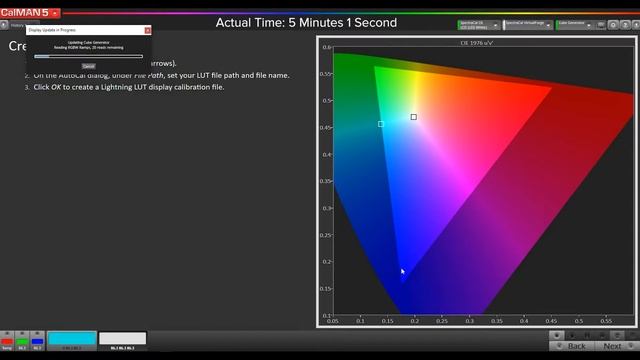Click the read-single measurement icon above Back
This screenshot has width=640, height=360.
(556, 336)
